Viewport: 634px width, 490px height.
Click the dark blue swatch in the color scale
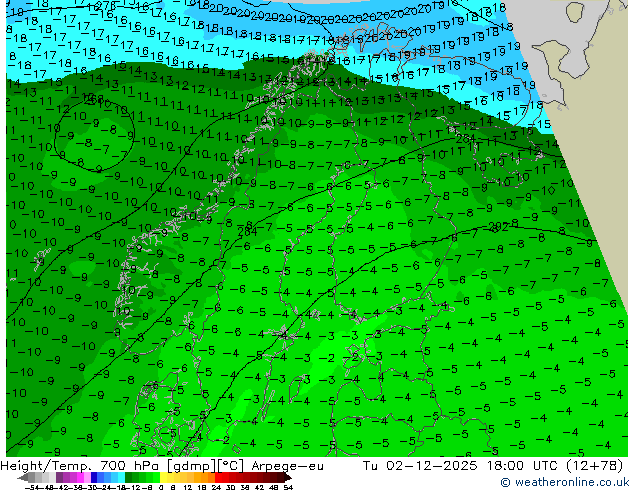[x=94, y=477]
